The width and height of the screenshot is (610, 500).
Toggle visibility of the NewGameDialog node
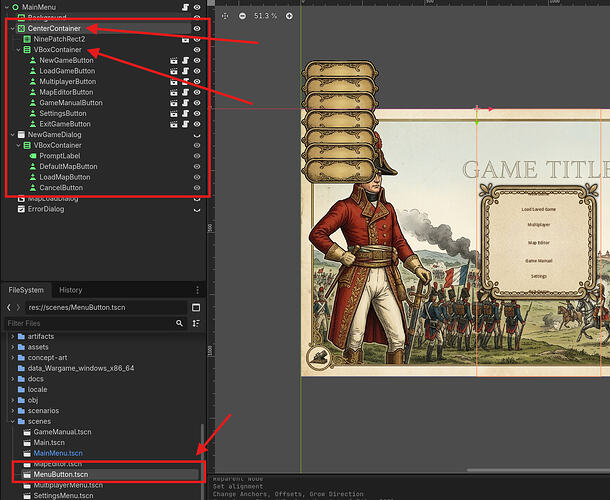click(x=197, y=135)
